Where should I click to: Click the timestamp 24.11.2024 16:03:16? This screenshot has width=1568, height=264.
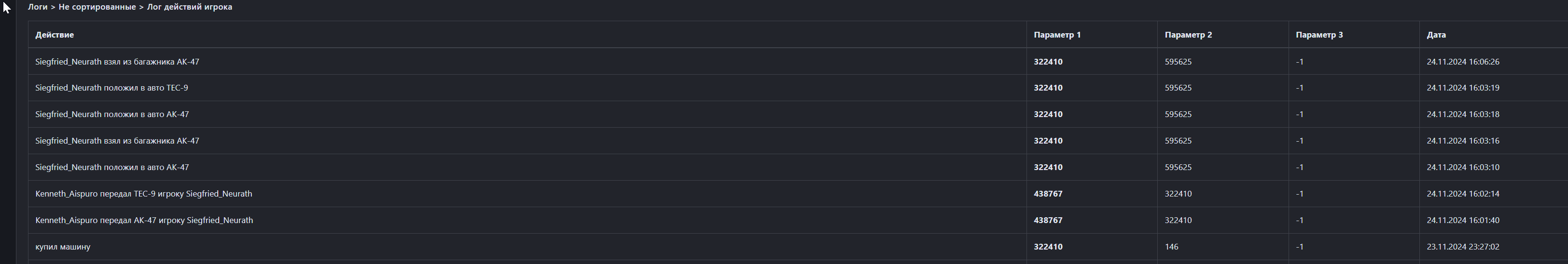[1463, 141]
